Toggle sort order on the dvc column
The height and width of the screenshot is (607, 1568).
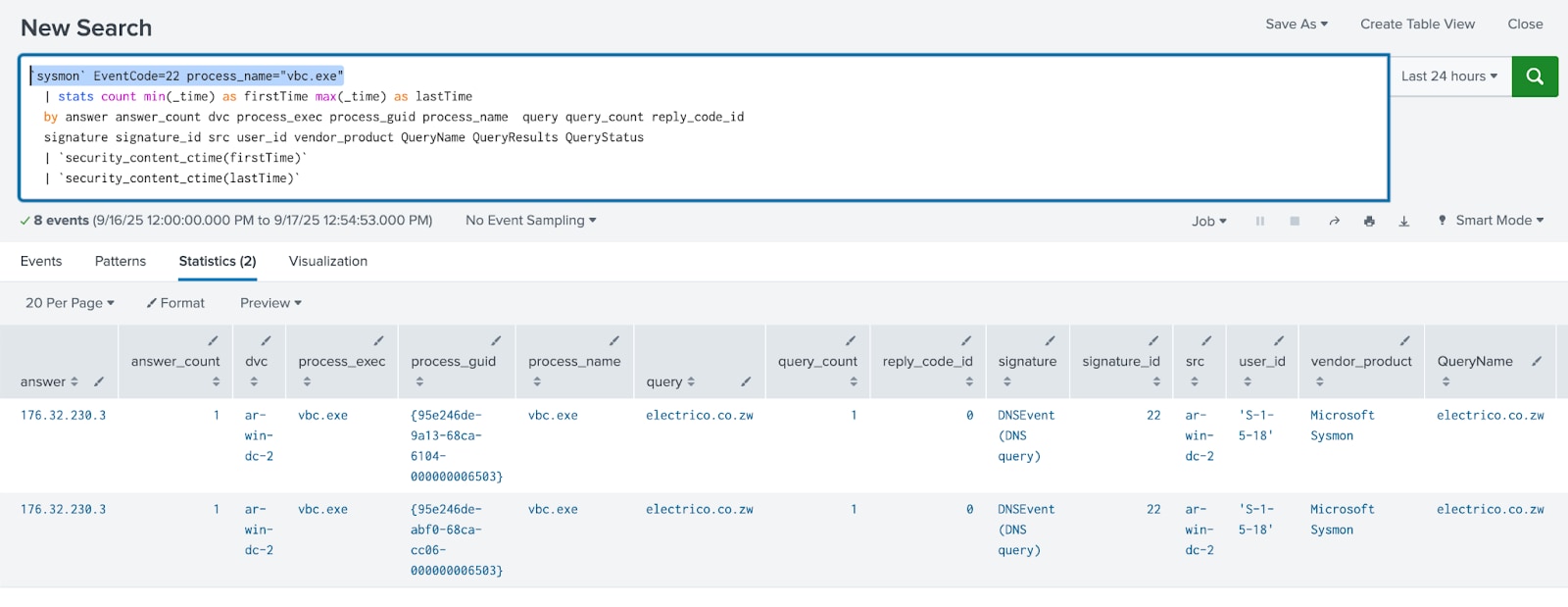pos(254,381)
